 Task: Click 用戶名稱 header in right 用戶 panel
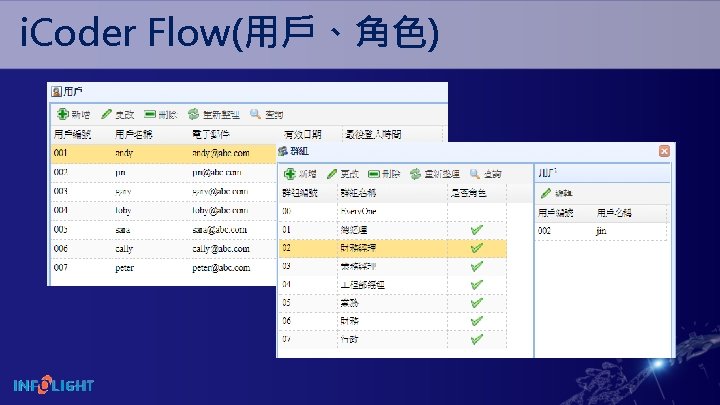pos(614,213)
